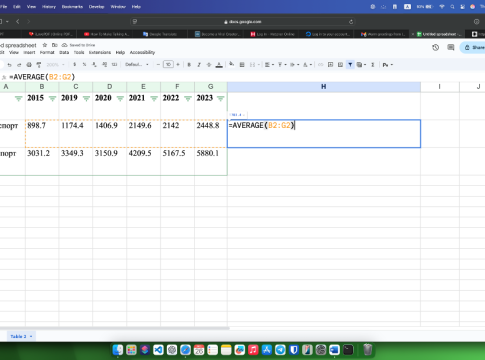Star the spreadsheet
This screenshot has height=360, width=485.
coord(44,45)
